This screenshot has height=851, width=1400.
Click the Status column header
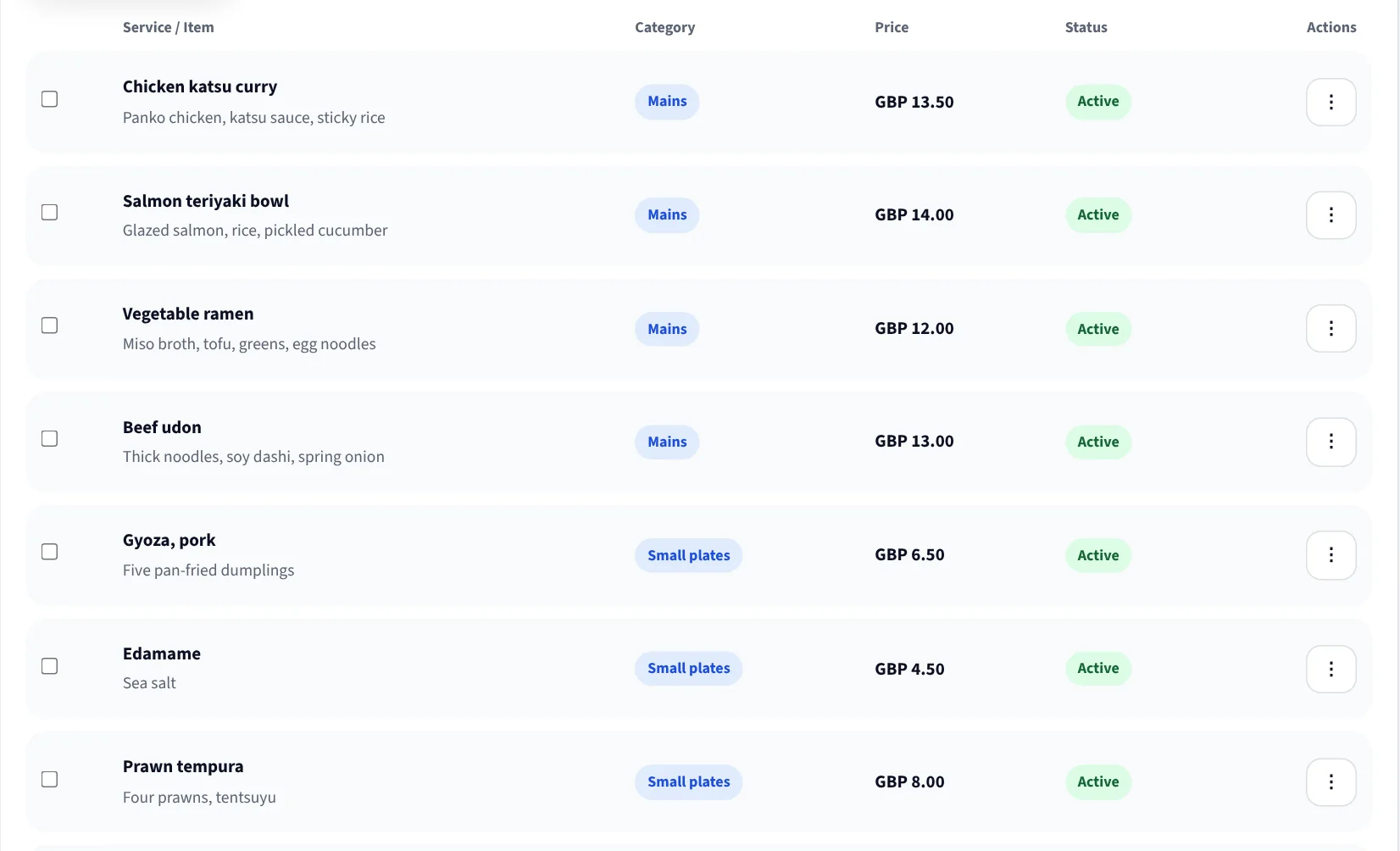tap(1086, 27)
